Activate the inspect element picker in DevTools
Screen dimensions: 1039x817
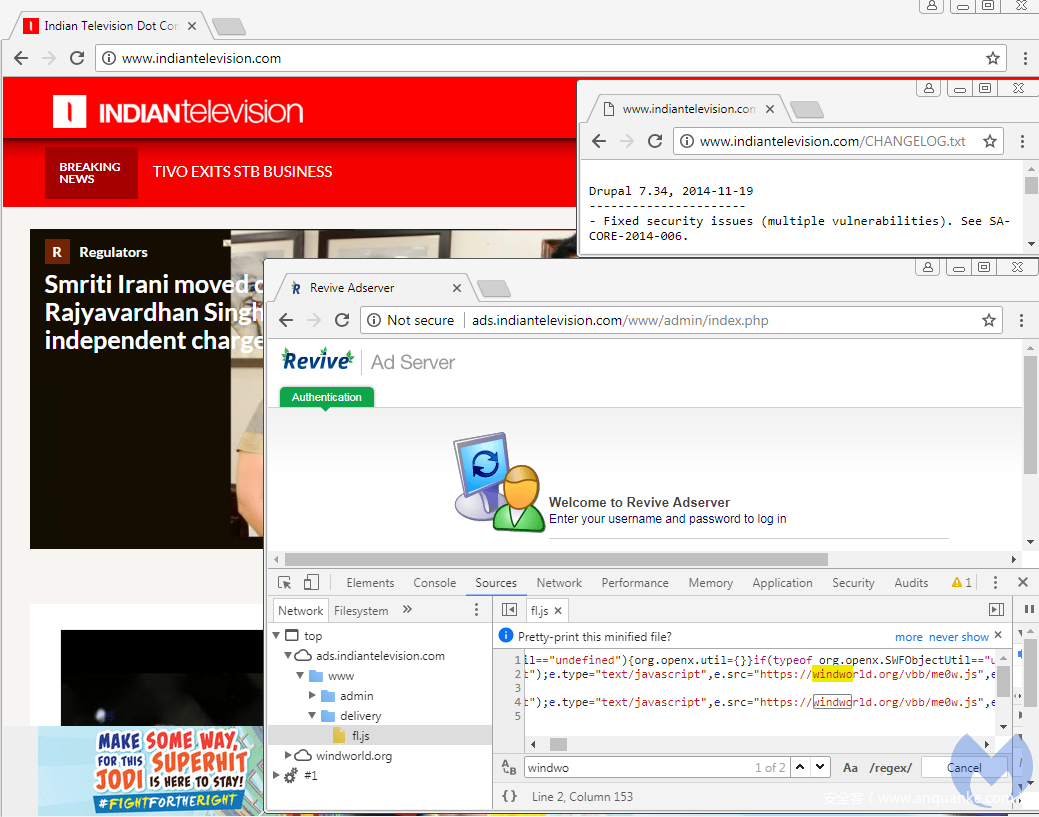(x=285, y=583)
